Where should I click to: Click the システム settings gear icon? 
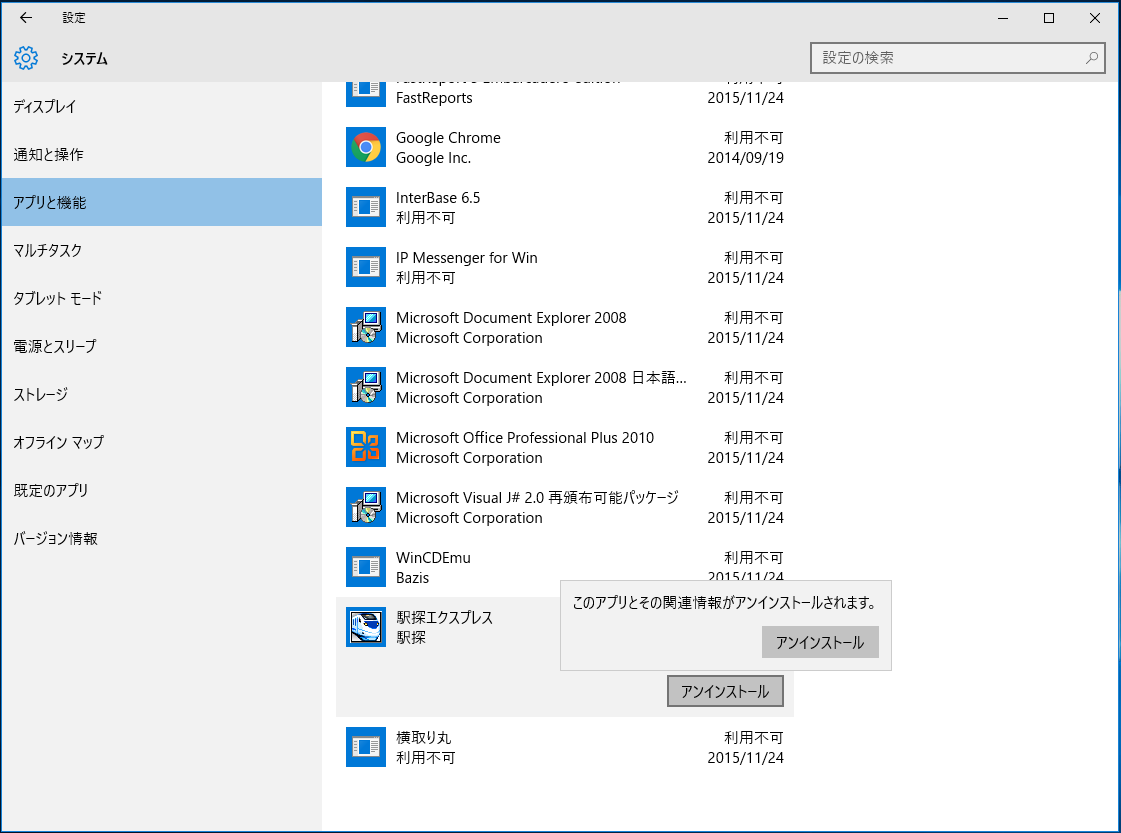(x=26, y=58)
